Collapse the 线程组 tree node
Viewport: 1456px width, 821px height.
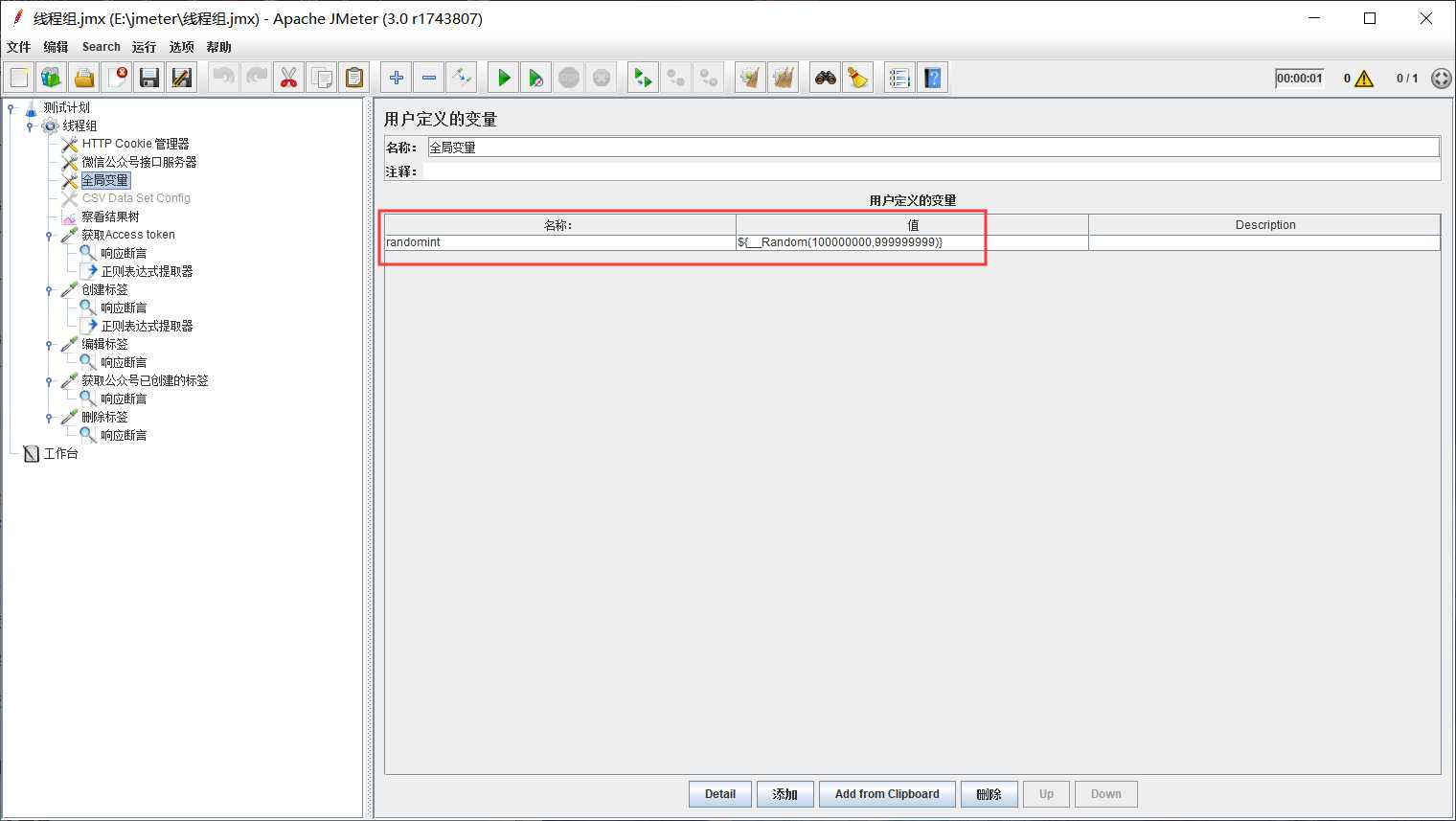(30, 126)
